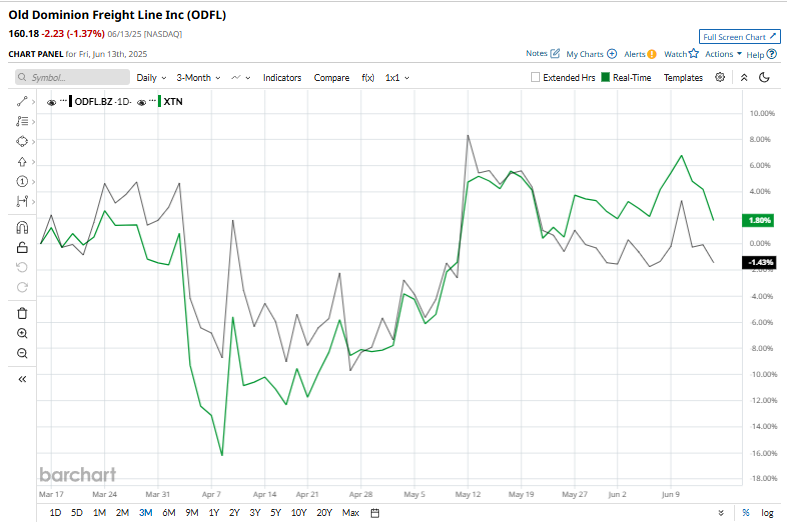
Task: Enable the Extended Hrs checkbox
Action: pos(536,77)
